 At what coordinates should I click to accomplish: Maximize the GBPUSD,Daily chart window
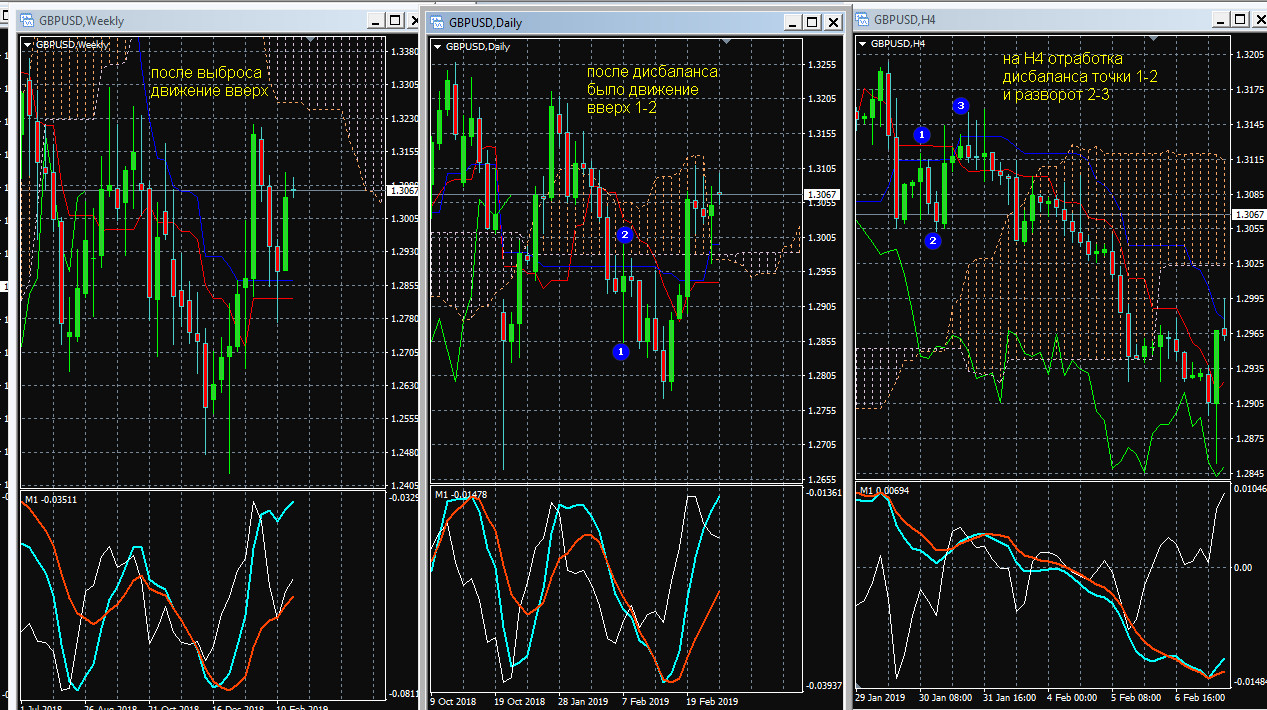[811, 22]
